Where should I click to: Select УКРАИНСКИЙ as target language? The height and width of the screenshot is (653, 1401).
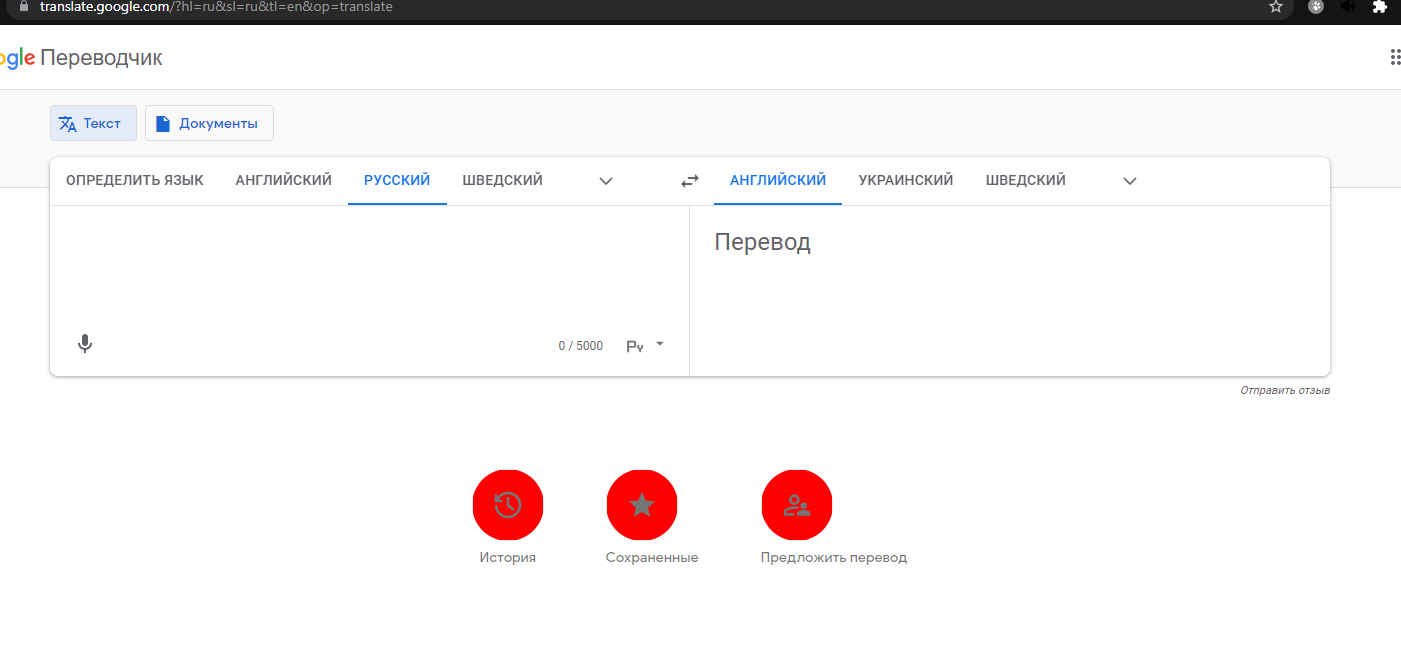[906, 181]
